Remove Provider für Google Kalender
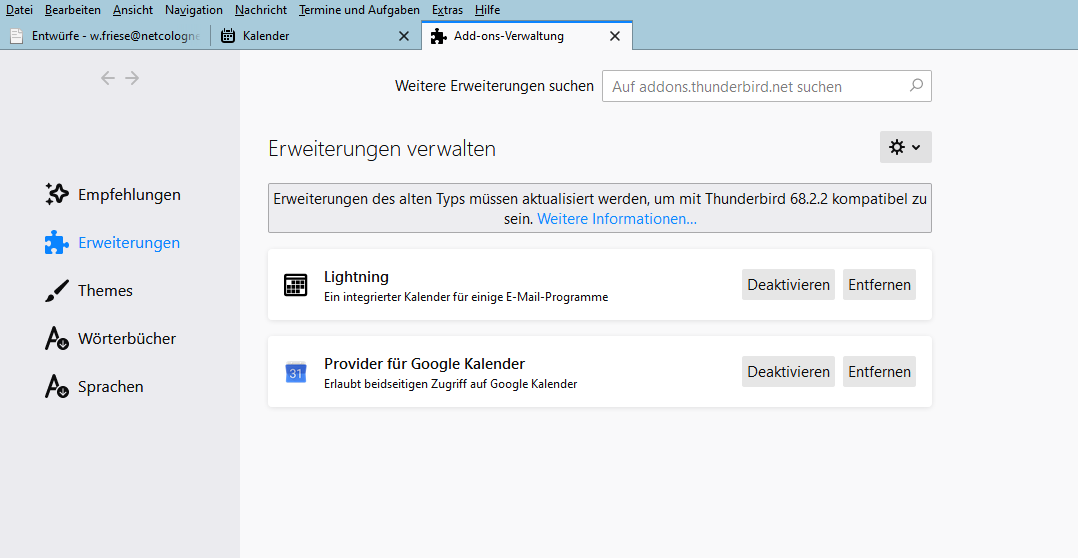1078x558 pixels. 879,371
